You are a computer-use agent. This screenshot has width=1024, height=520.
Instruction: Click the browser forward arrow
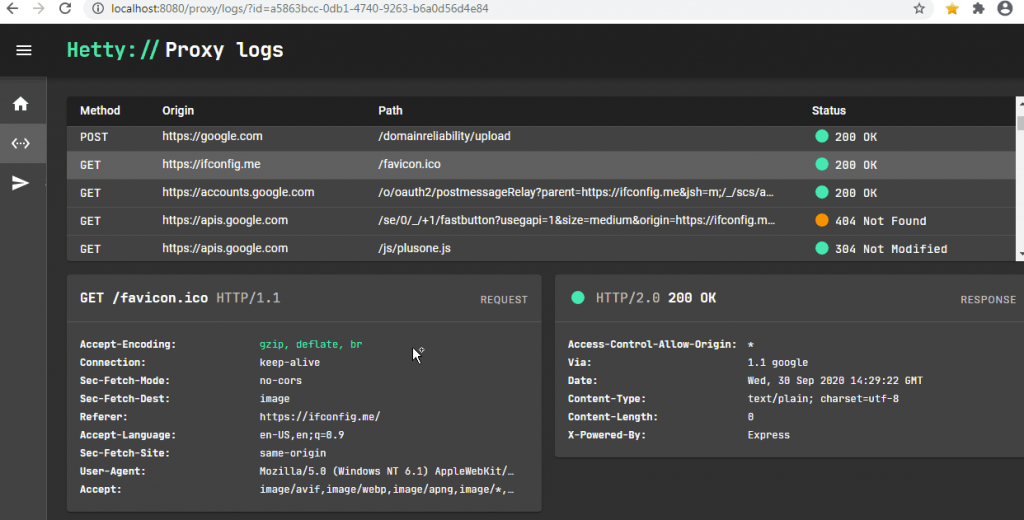(x=39, y=8)
